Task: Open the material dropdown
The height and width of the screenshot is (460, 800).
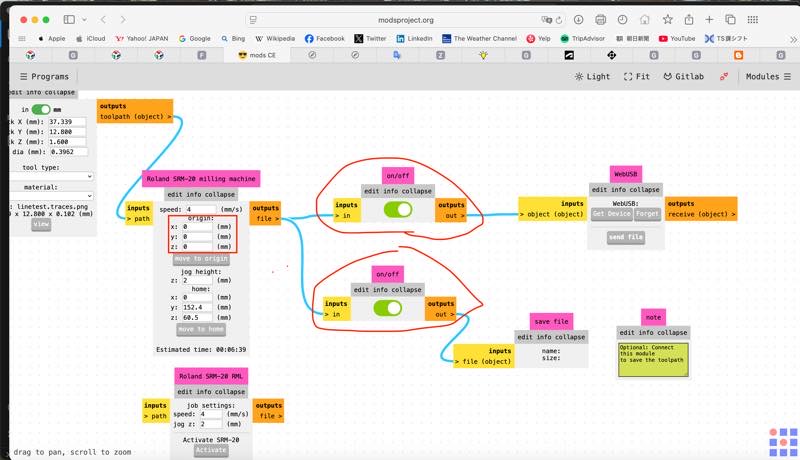Action: click(x=51, y=196)
